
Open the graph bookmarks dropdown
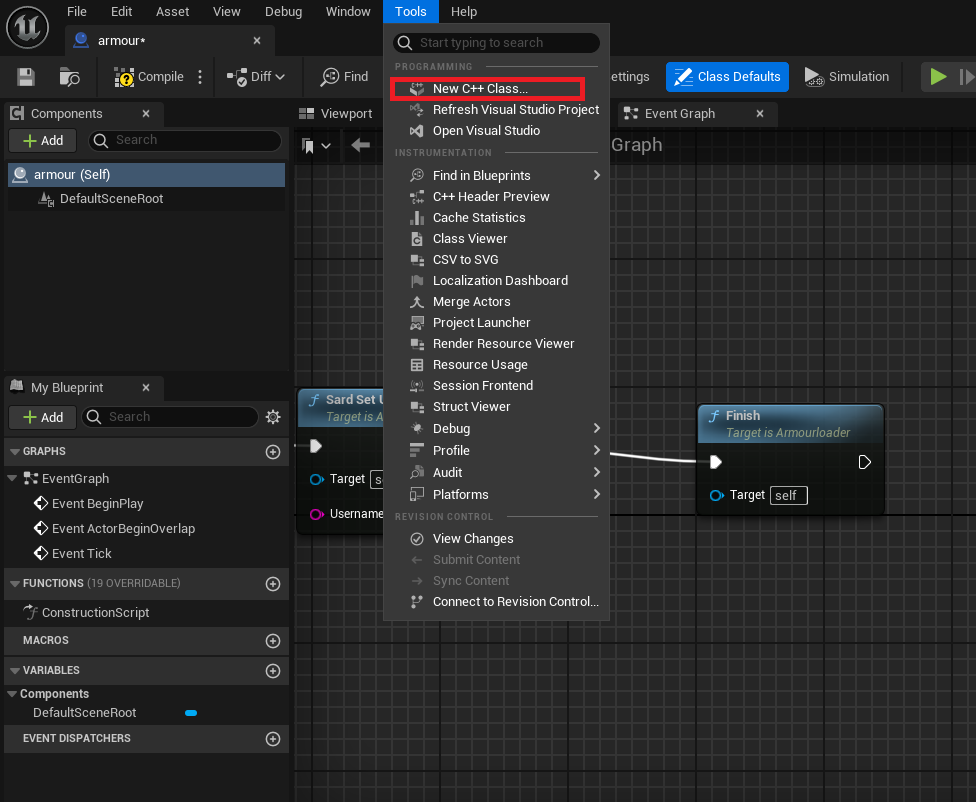[x=316, y=146]
